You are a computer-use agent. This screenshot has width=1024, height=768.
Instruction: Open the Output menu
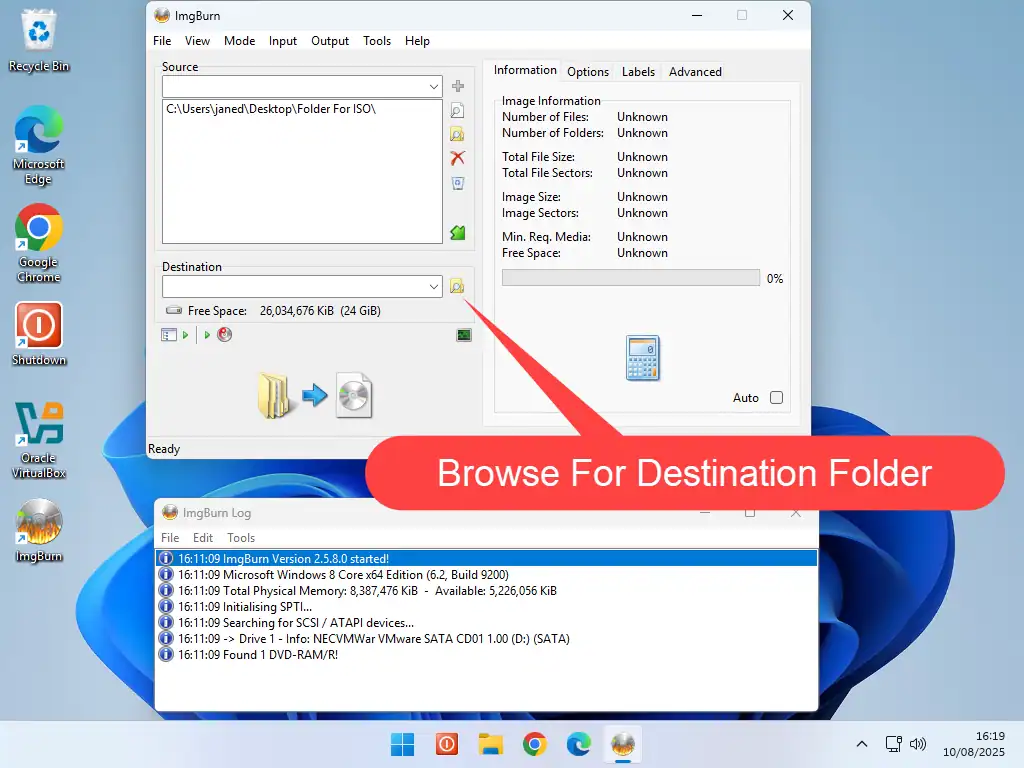point(330,40)
